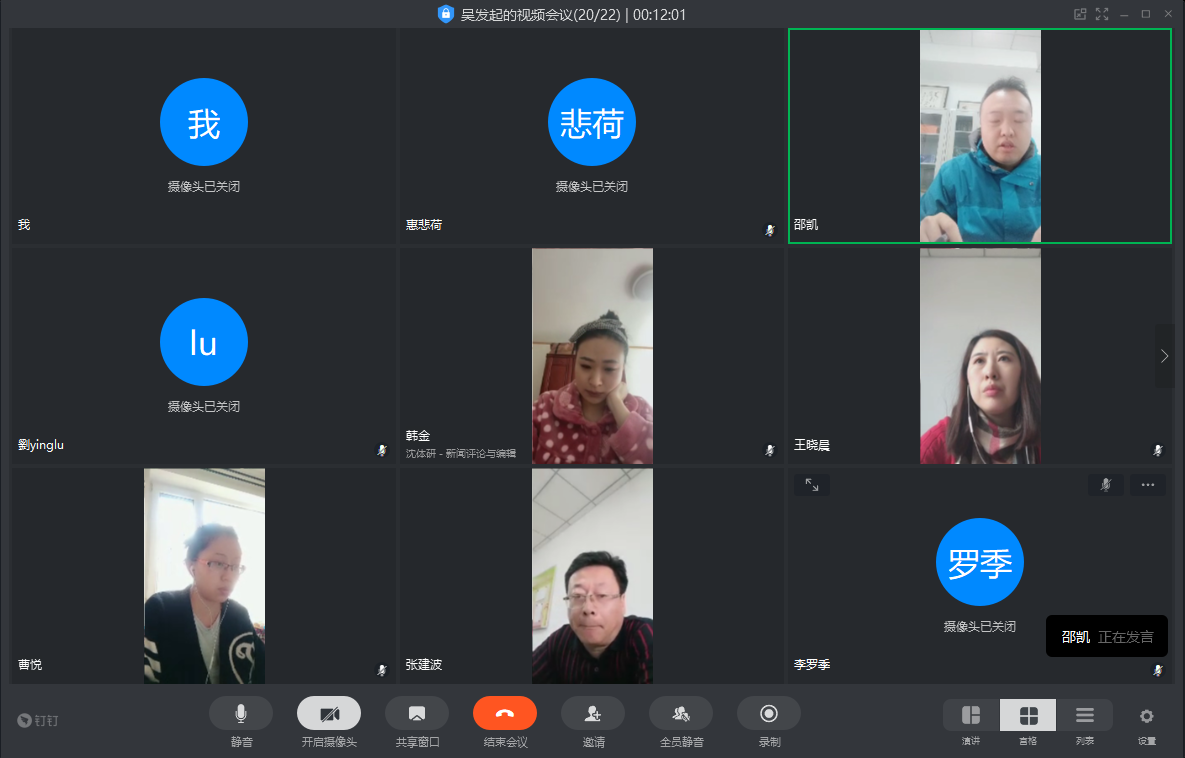Click the meeting security shield icon
The width and height of the screenshot is (1185, 758).
(x=446, y=14)
